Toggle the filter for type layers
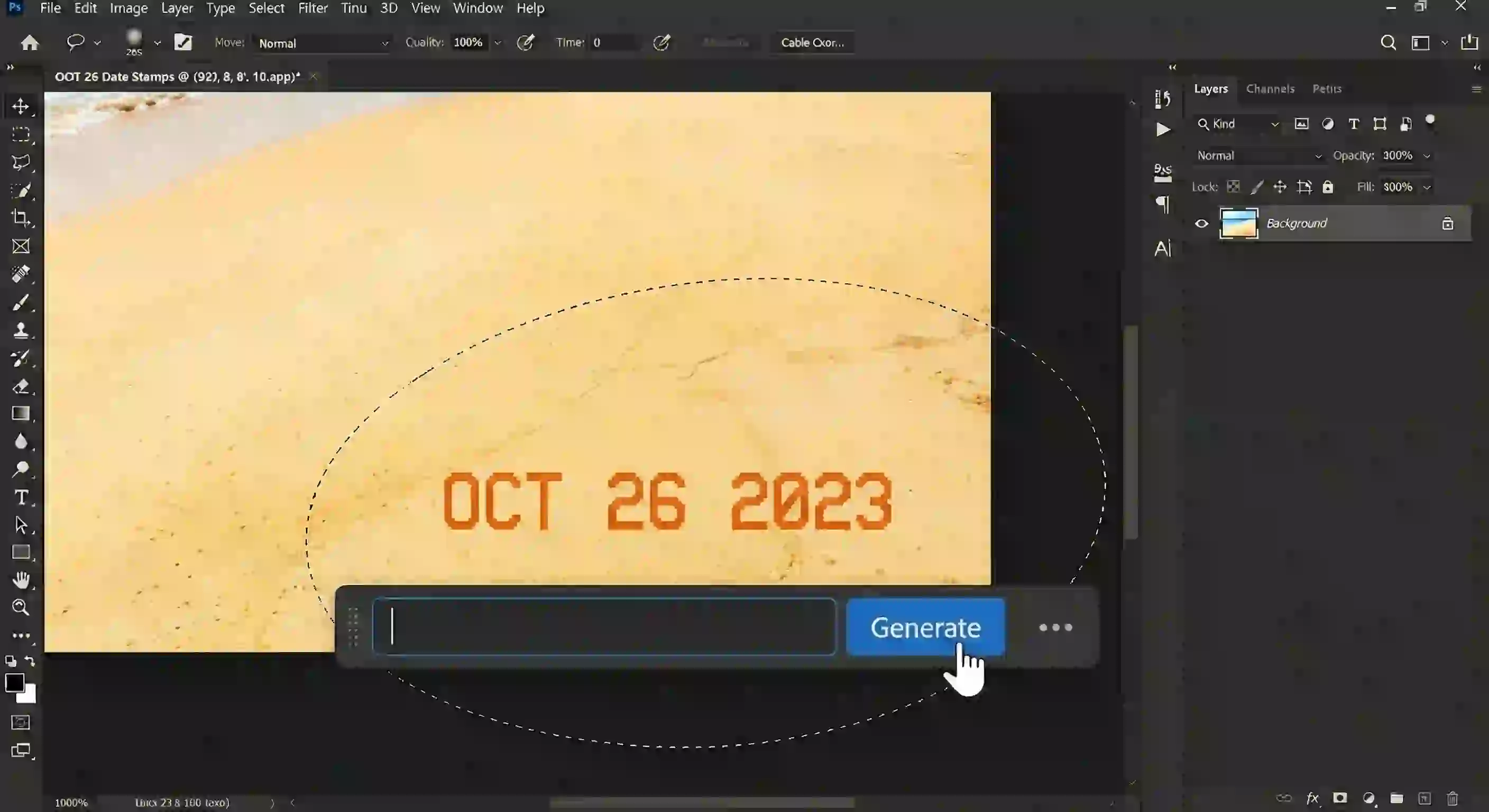 click(x=1354, y=124)
